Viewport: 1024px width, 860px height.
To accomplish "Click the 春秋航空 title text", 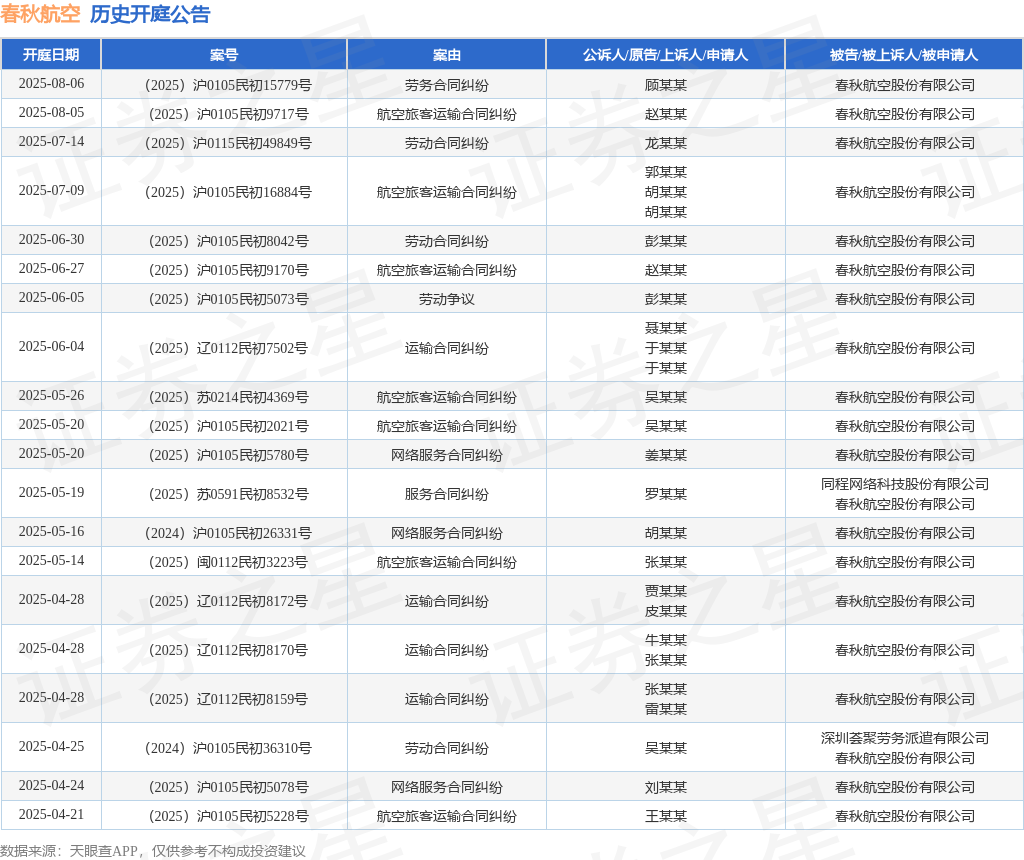I will pos(40,14).
